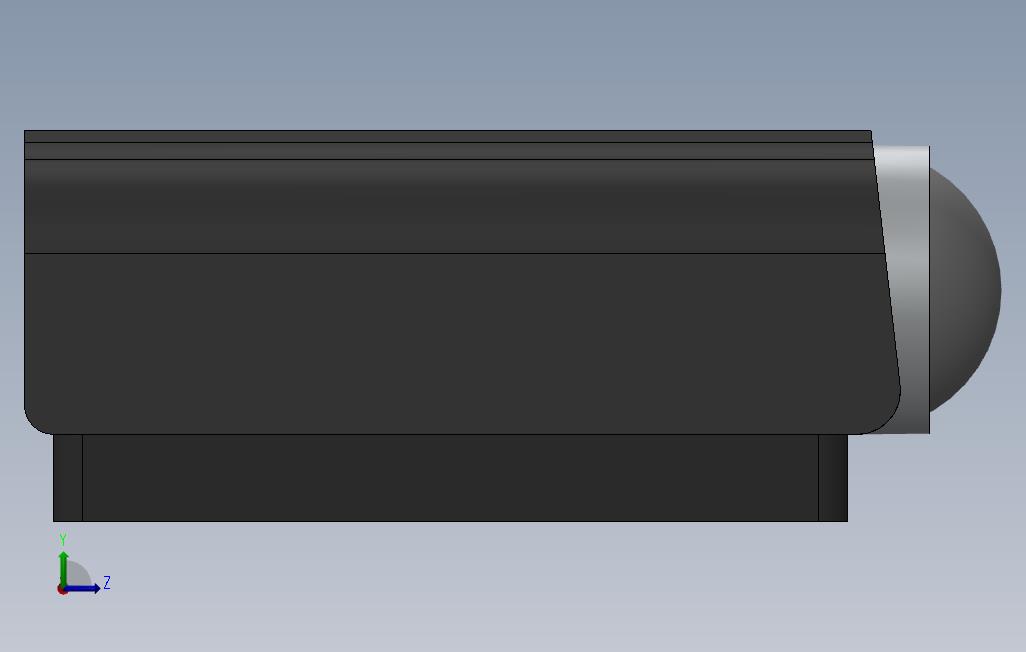This screenshot has height=652, width=1026.
Task: Click the rounded bottom-right corner of housing
Action: pos(889,423)
